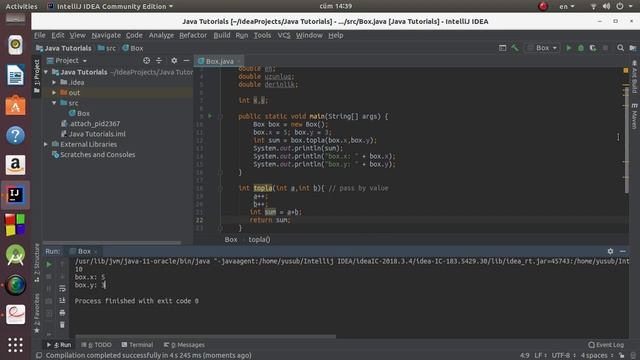Open Search Everywhere magnifier icon
Image resolution: width=640 pixels, height=360 pixels.
[x=620, y=48]
